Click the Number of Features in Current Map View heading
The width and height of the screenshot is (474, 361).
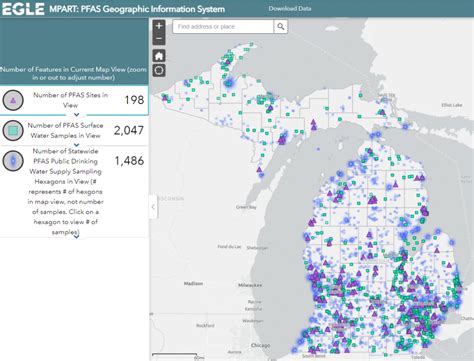click(x=73, y=73)
